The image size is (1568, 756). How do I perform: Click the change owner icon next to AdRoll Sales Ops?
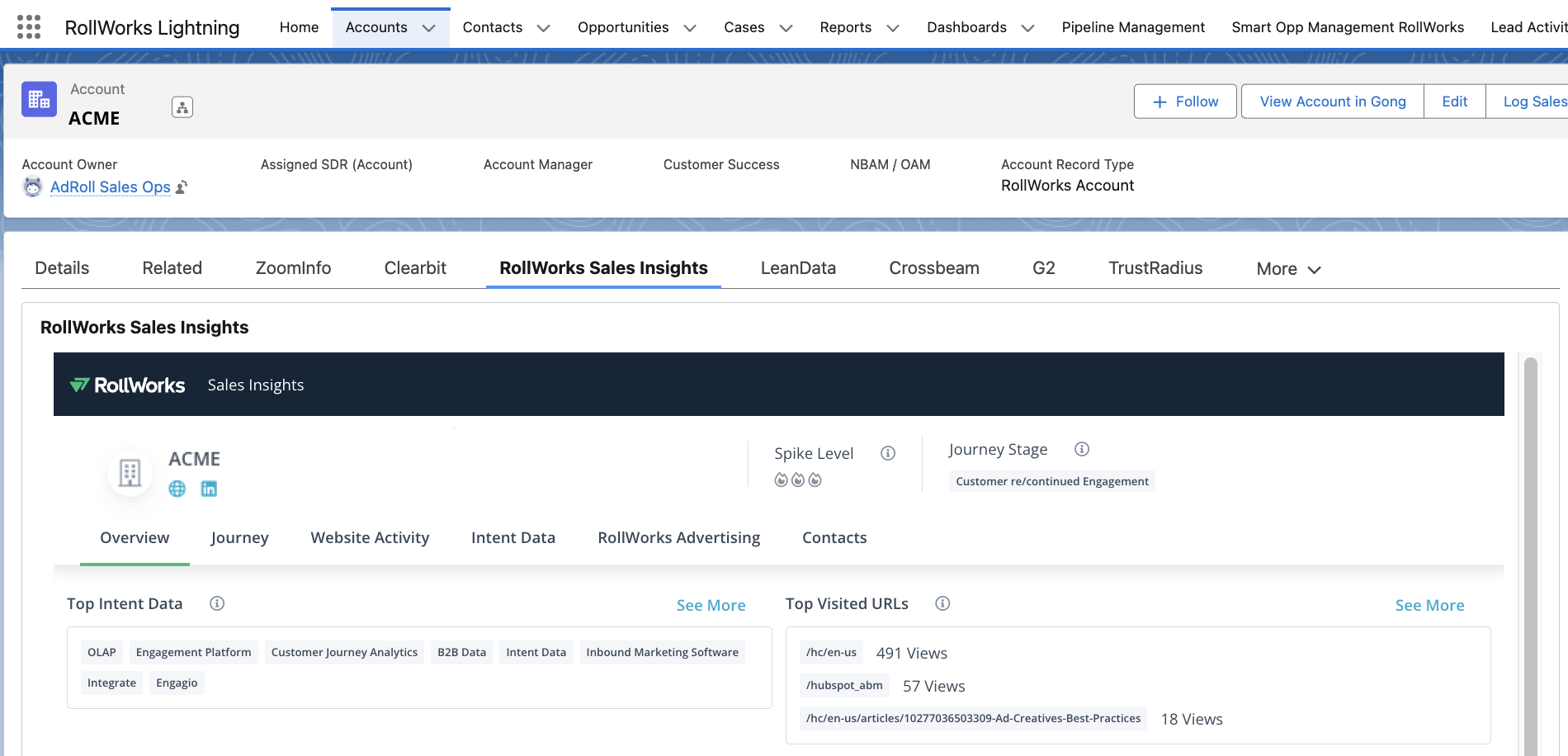point(182,187)
